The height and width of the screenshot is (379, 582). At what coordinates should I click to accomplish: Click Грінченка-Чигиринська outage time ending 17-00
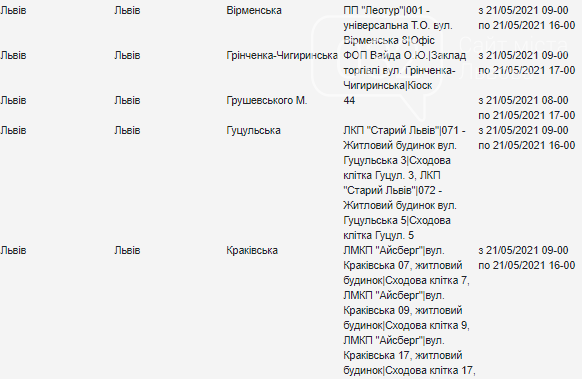[527, 63]
